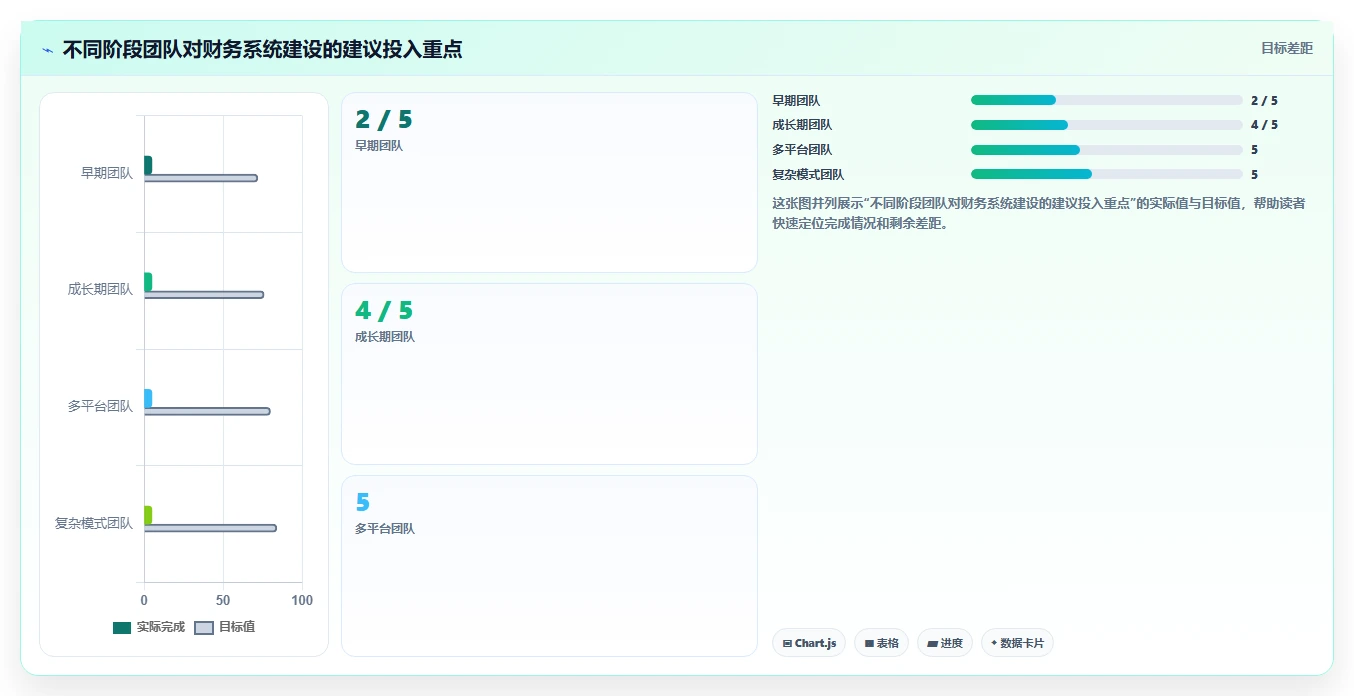Click the 2 / 5 value in progress list
This screenshot has width=1354, height=696.
point(1264,101)
